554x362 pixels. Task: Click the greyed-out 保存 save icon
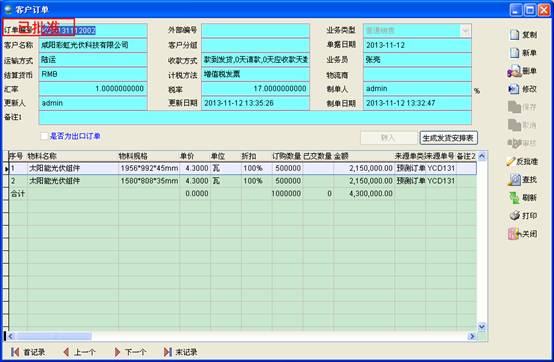(x=514, y=107)
